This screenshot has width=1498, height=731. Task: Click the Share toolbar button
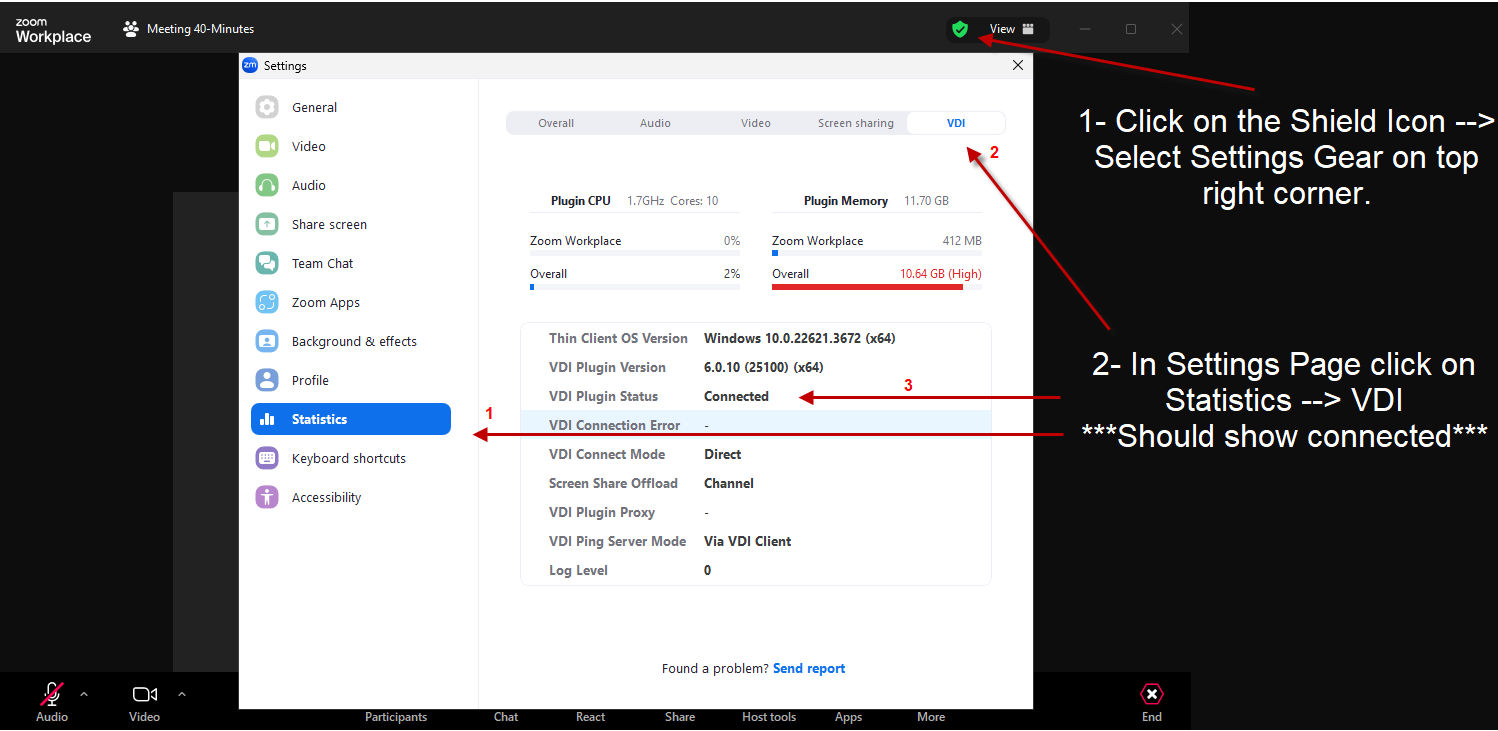click(680, 717)
